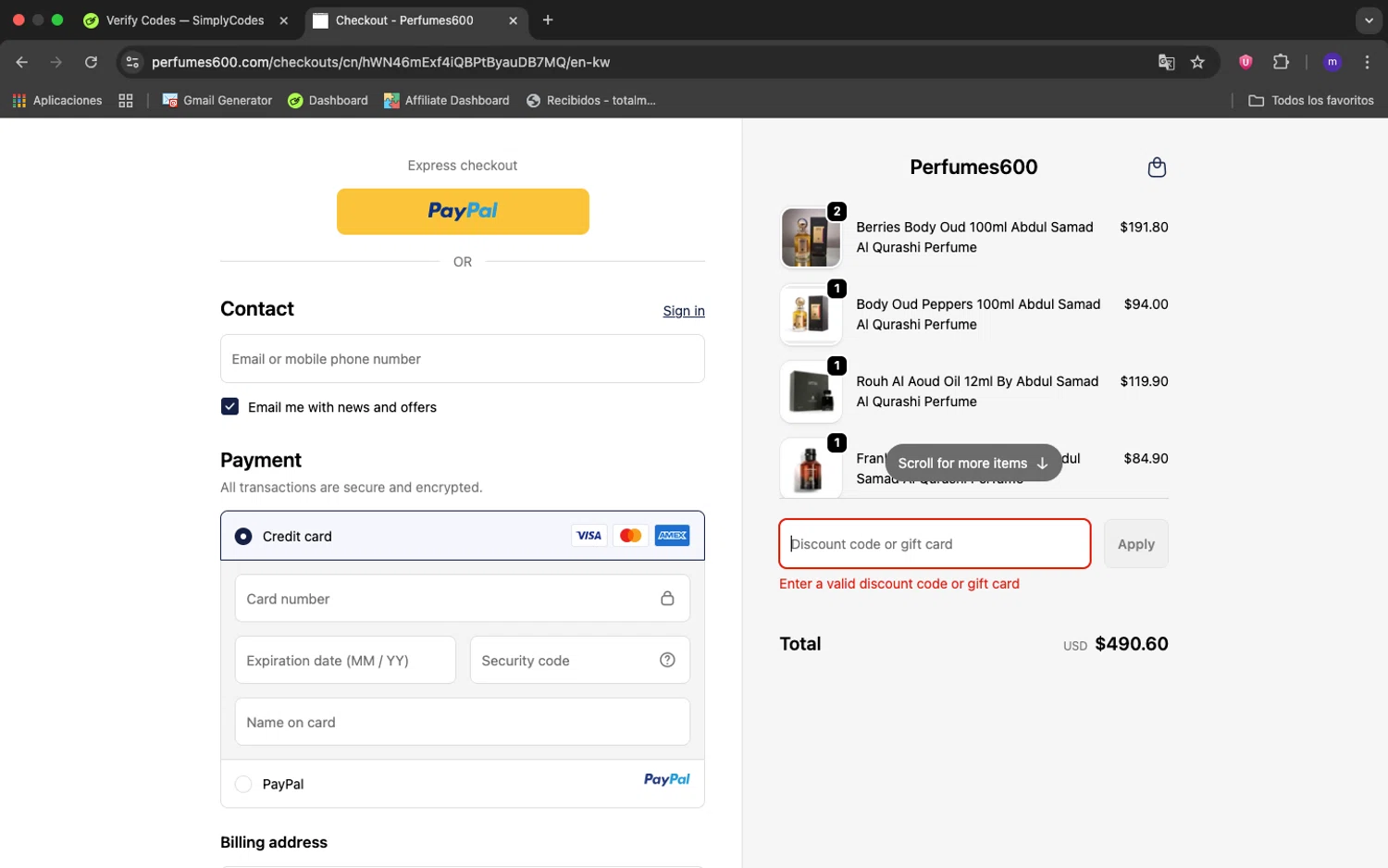Click the $490.60 total amount
Screen dimensions: 1388x868
point(1131,644)
